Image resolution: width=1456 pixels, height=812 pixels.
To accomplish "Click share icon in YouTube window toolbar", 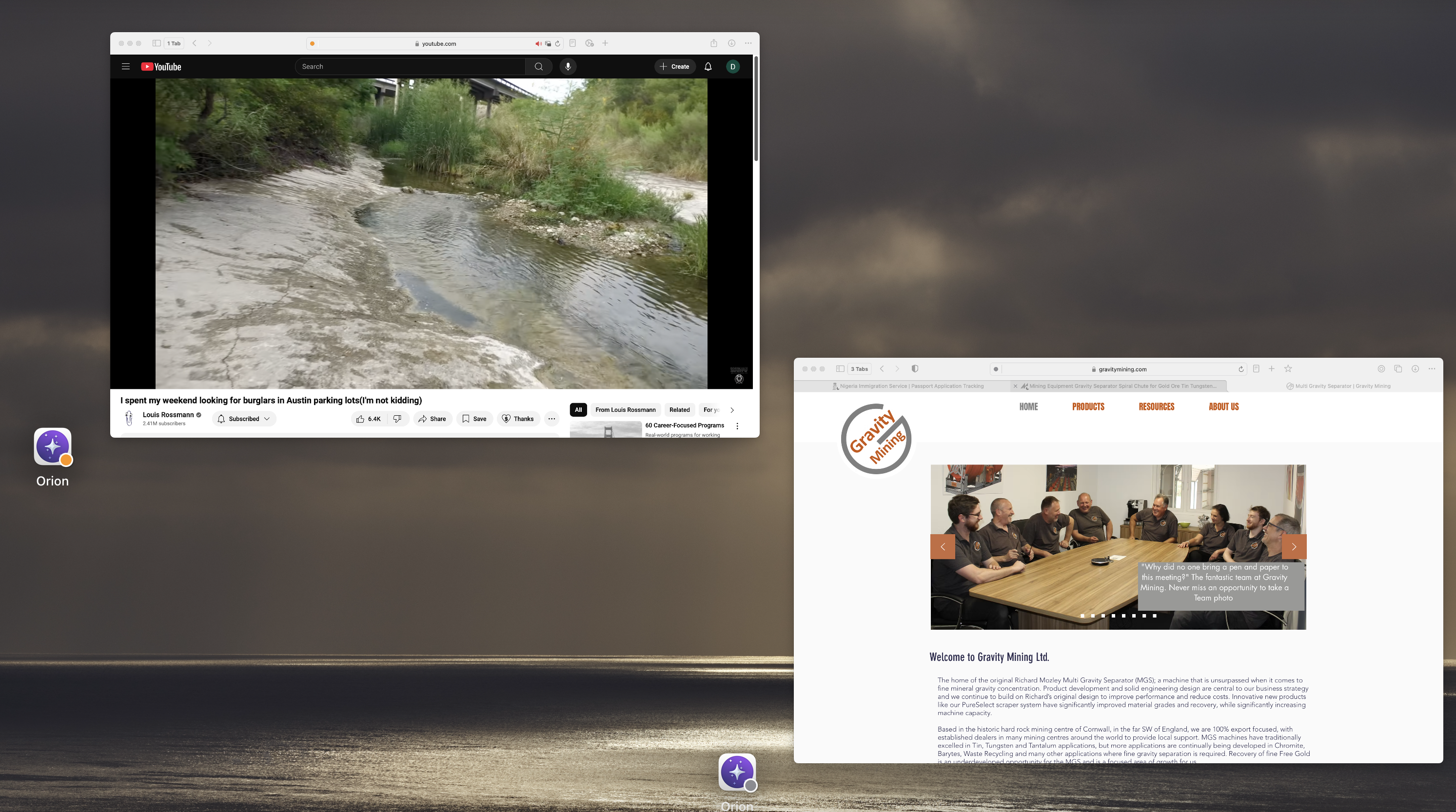I will tap(714, 43).
